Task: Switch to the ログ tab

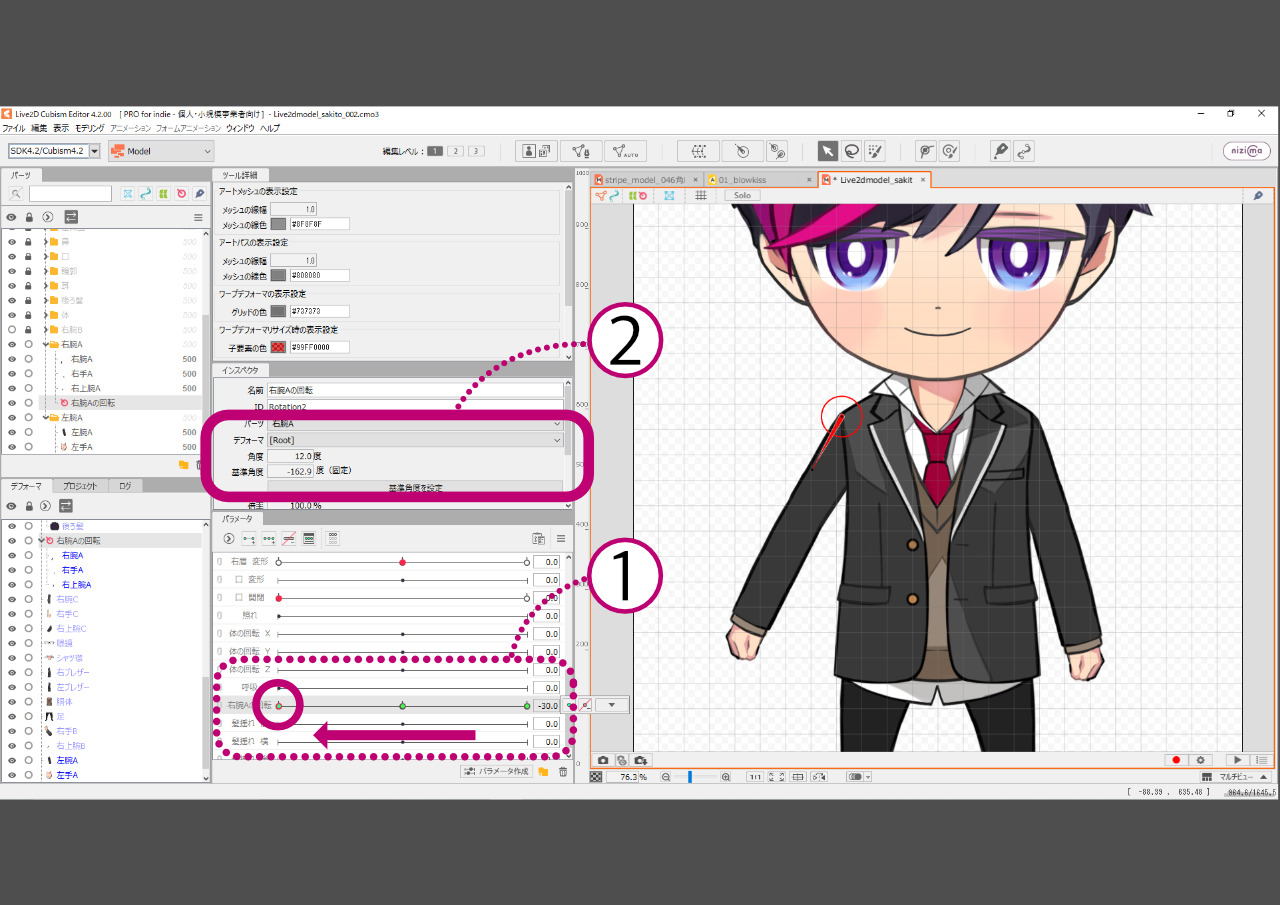Action: pyautogui.click(x=125, y=486)
